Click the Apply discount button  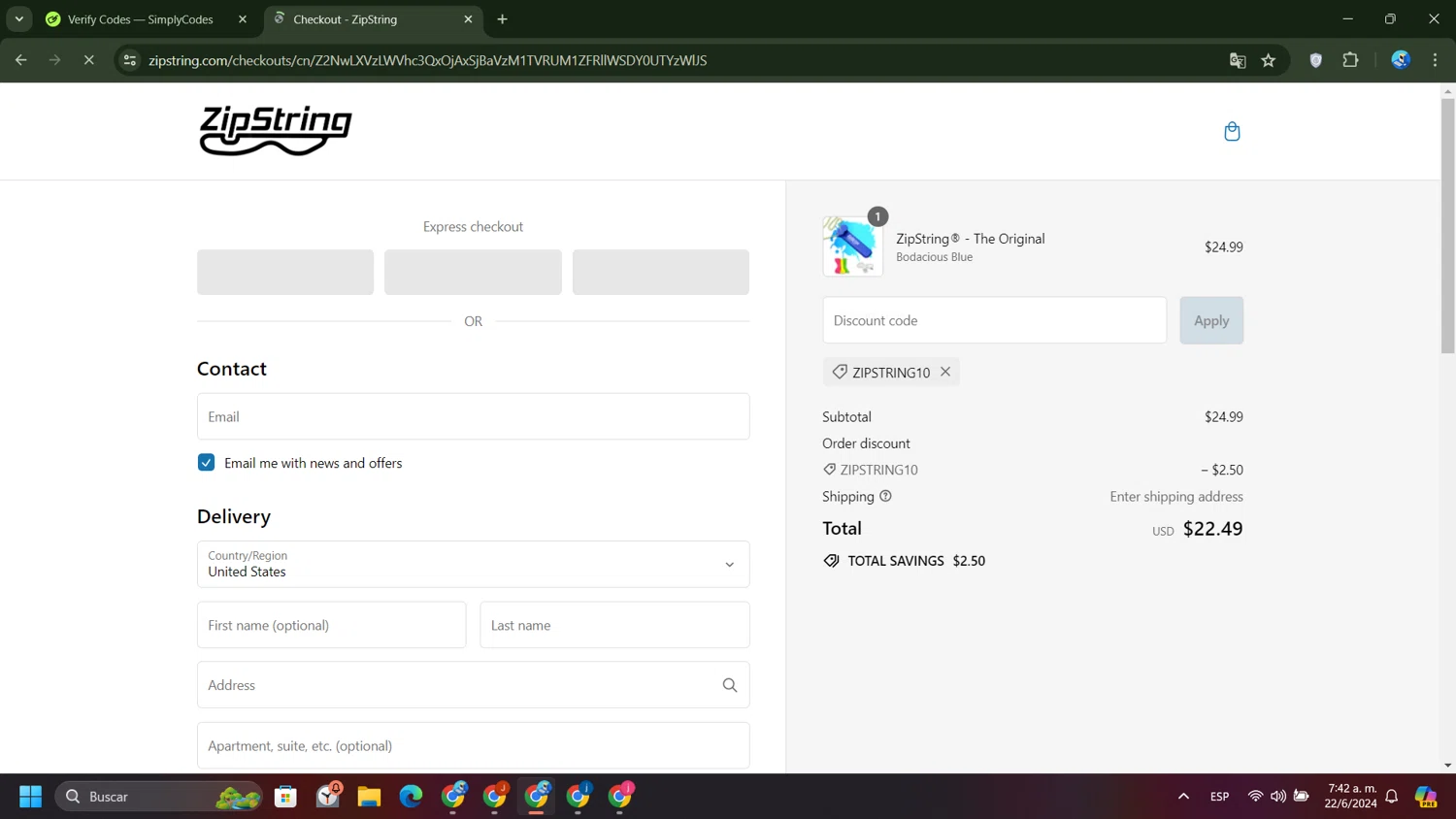[1210, 320]
